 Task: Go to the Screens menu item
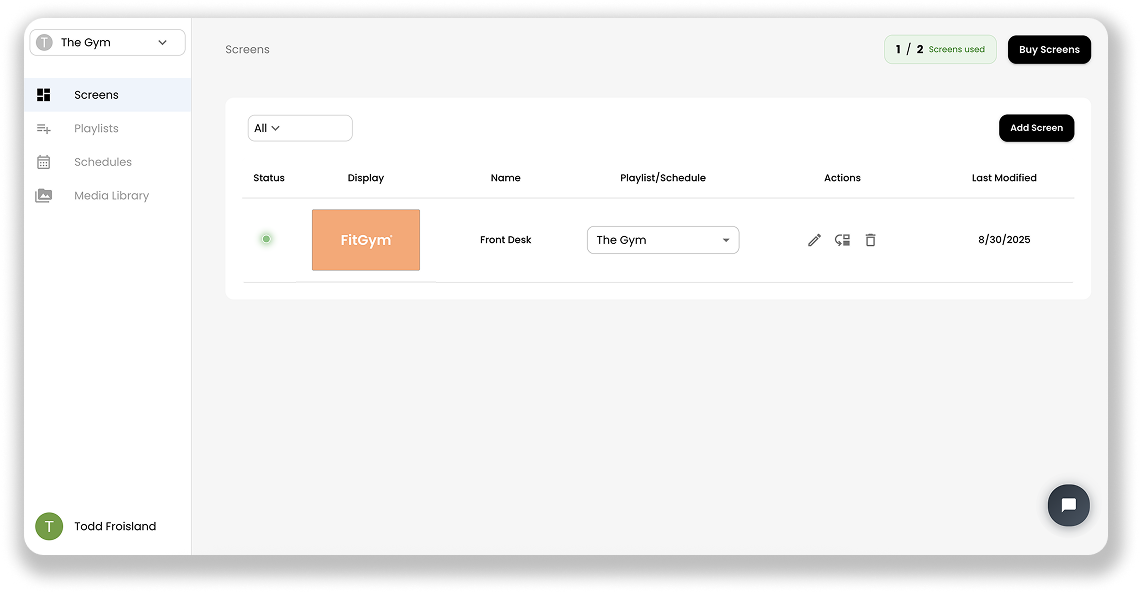click(108, 94)
